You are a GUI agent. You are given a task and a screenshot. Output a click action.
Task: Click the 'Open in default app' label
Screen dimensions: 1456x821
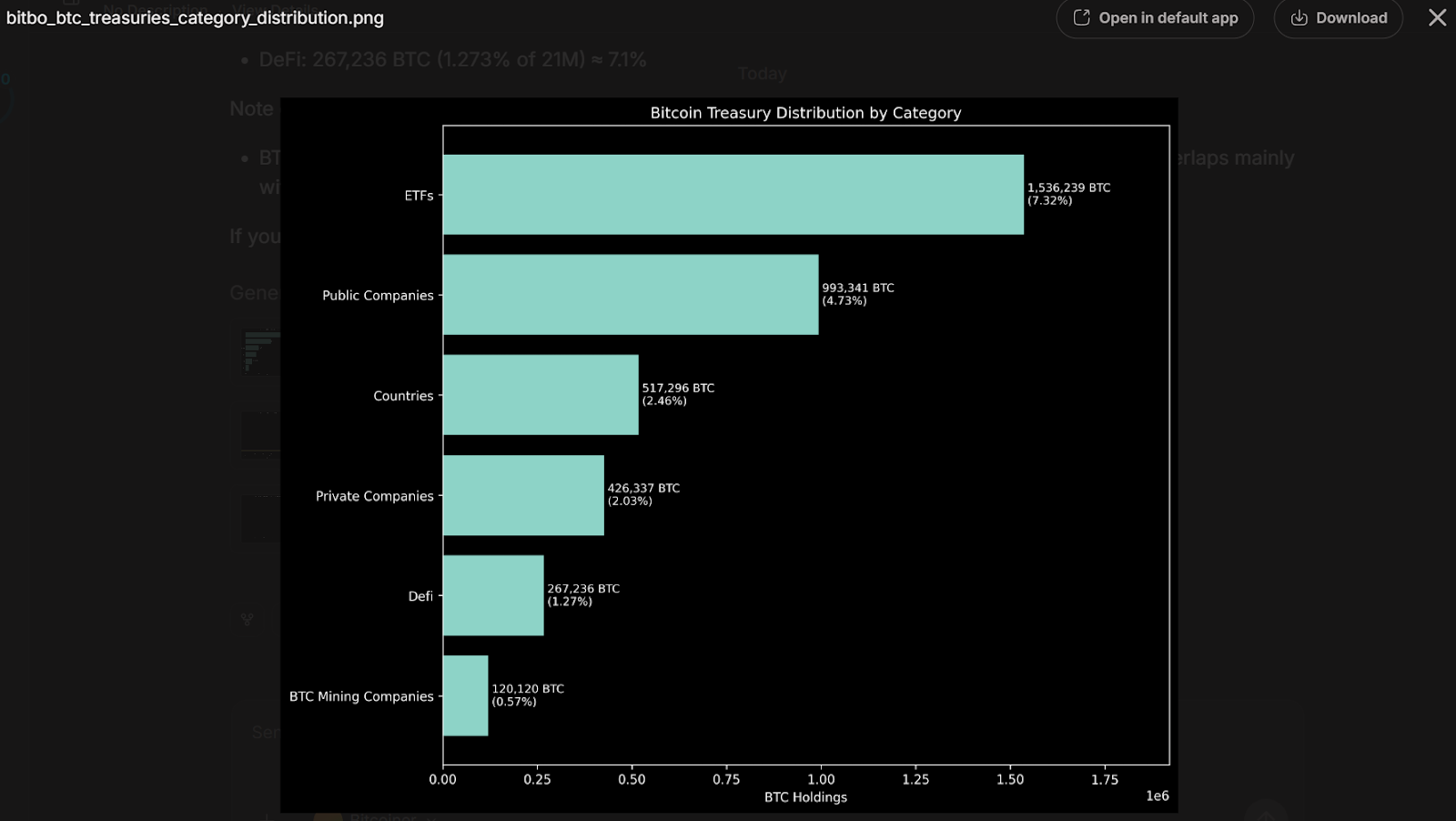pyautogui.click(x=1168, y=18)
